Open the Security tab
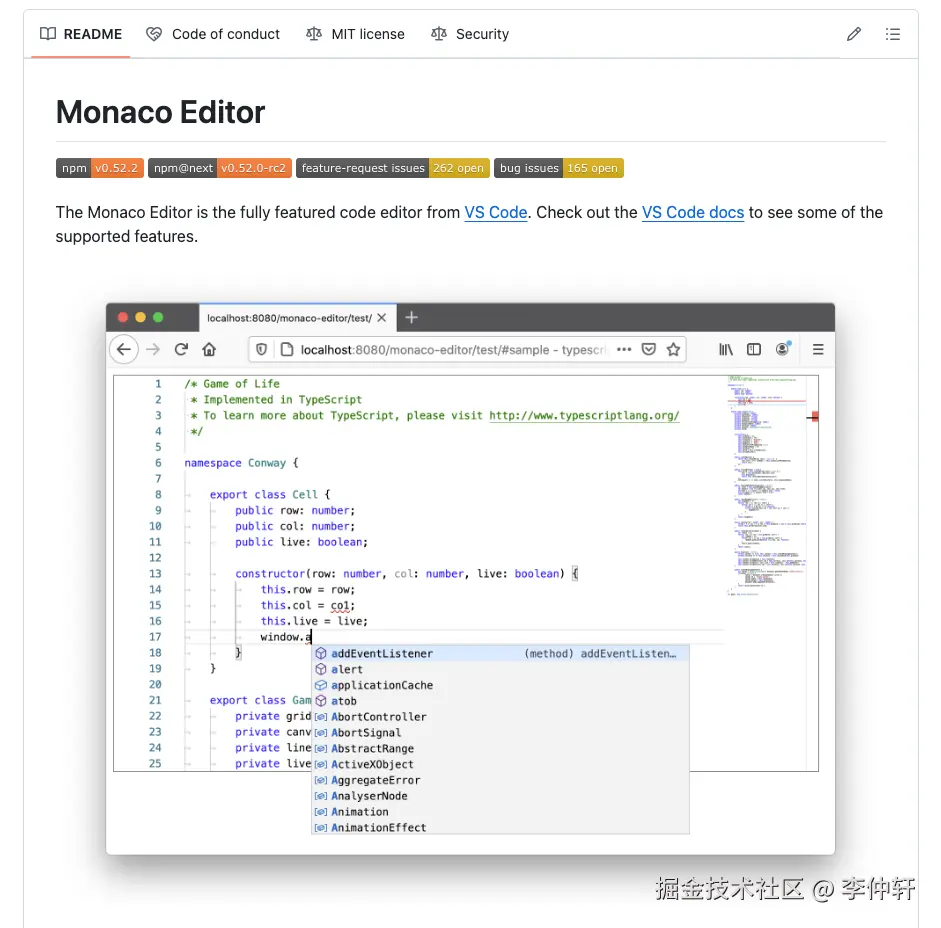The height and width of the screenshot is (928, 941). [x=470, y=34]
